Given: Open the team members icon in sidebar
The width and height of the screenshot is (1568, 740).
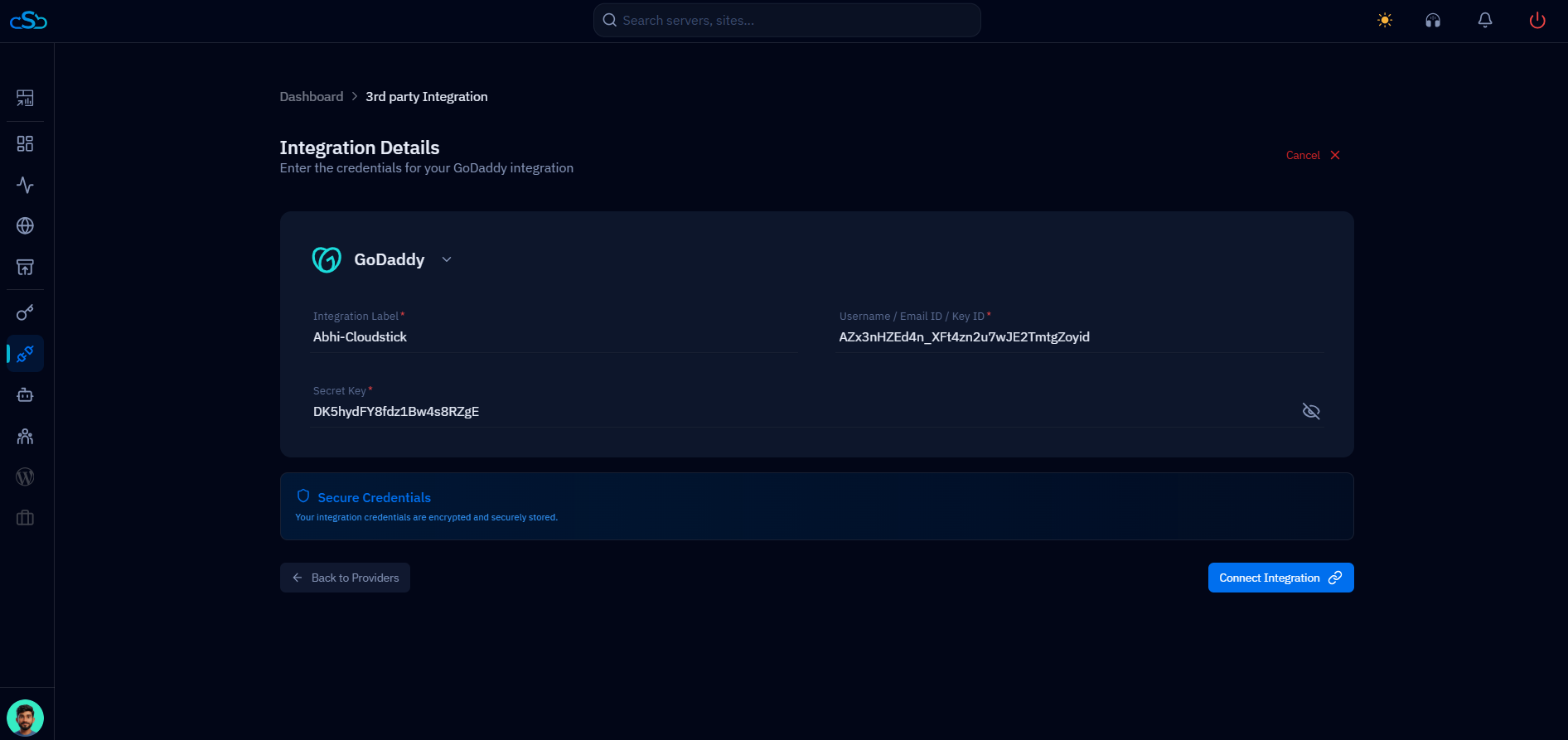Looking at the screenshot, I should [26, 436].
